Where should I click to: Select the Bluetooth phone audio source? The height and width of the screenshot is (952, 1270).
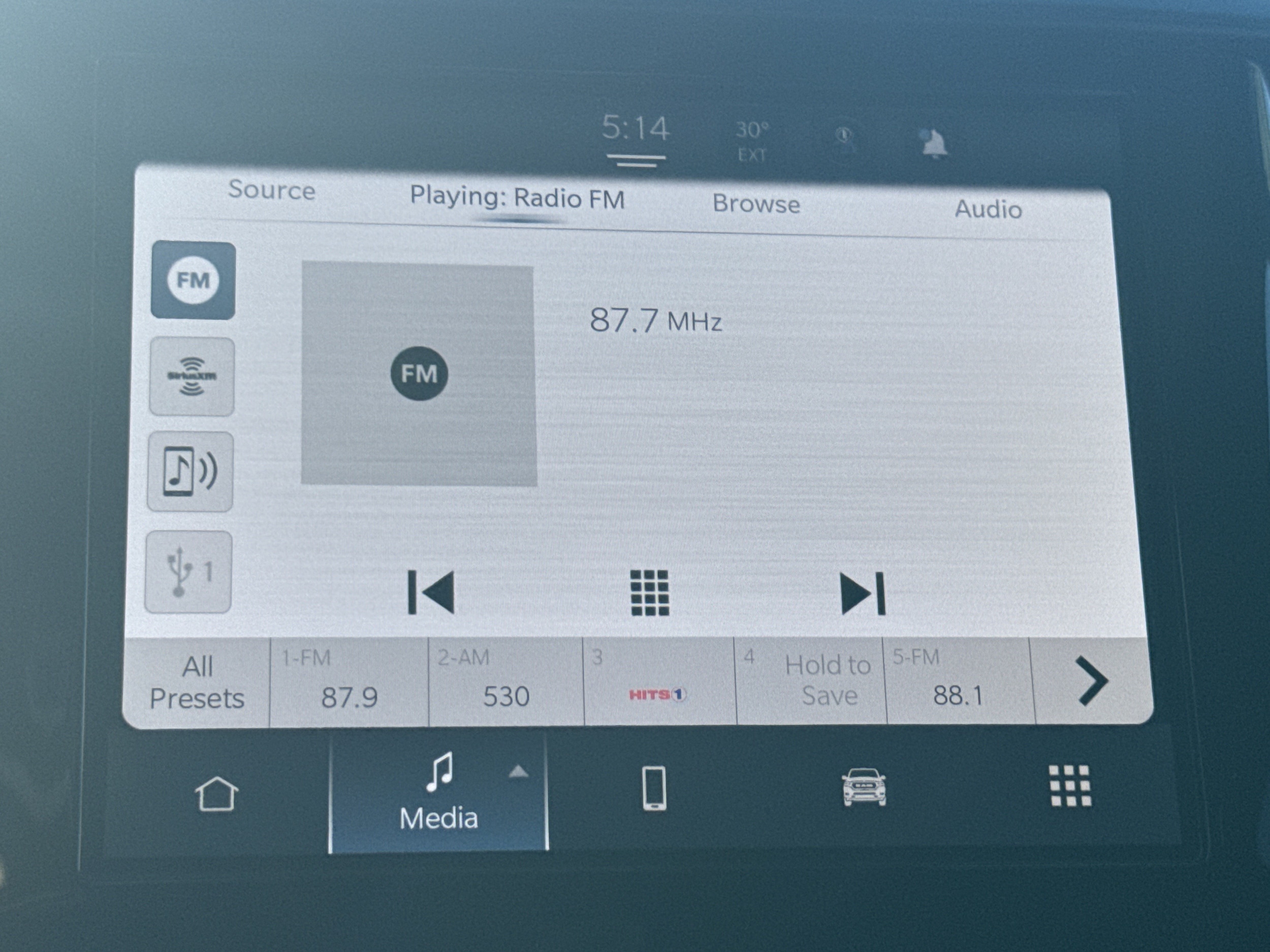(x=190, y=472)
